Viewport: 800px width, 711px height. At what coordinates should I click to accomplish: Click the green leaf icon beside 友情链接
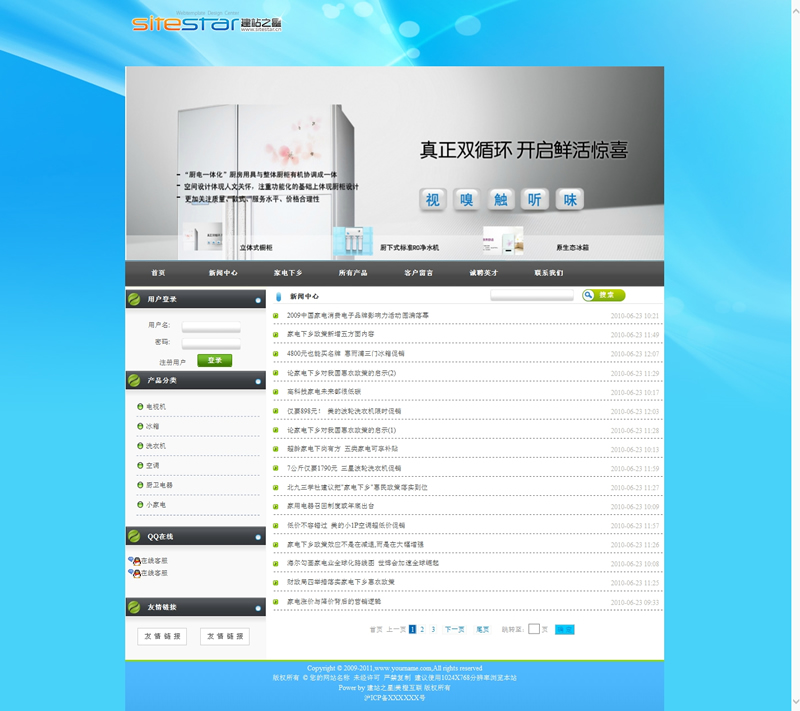point(134,607)
